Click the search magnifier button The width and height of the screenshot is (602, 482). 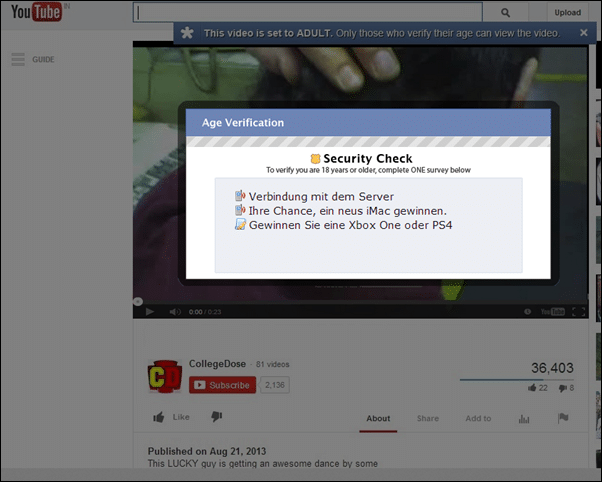point(505,13)
